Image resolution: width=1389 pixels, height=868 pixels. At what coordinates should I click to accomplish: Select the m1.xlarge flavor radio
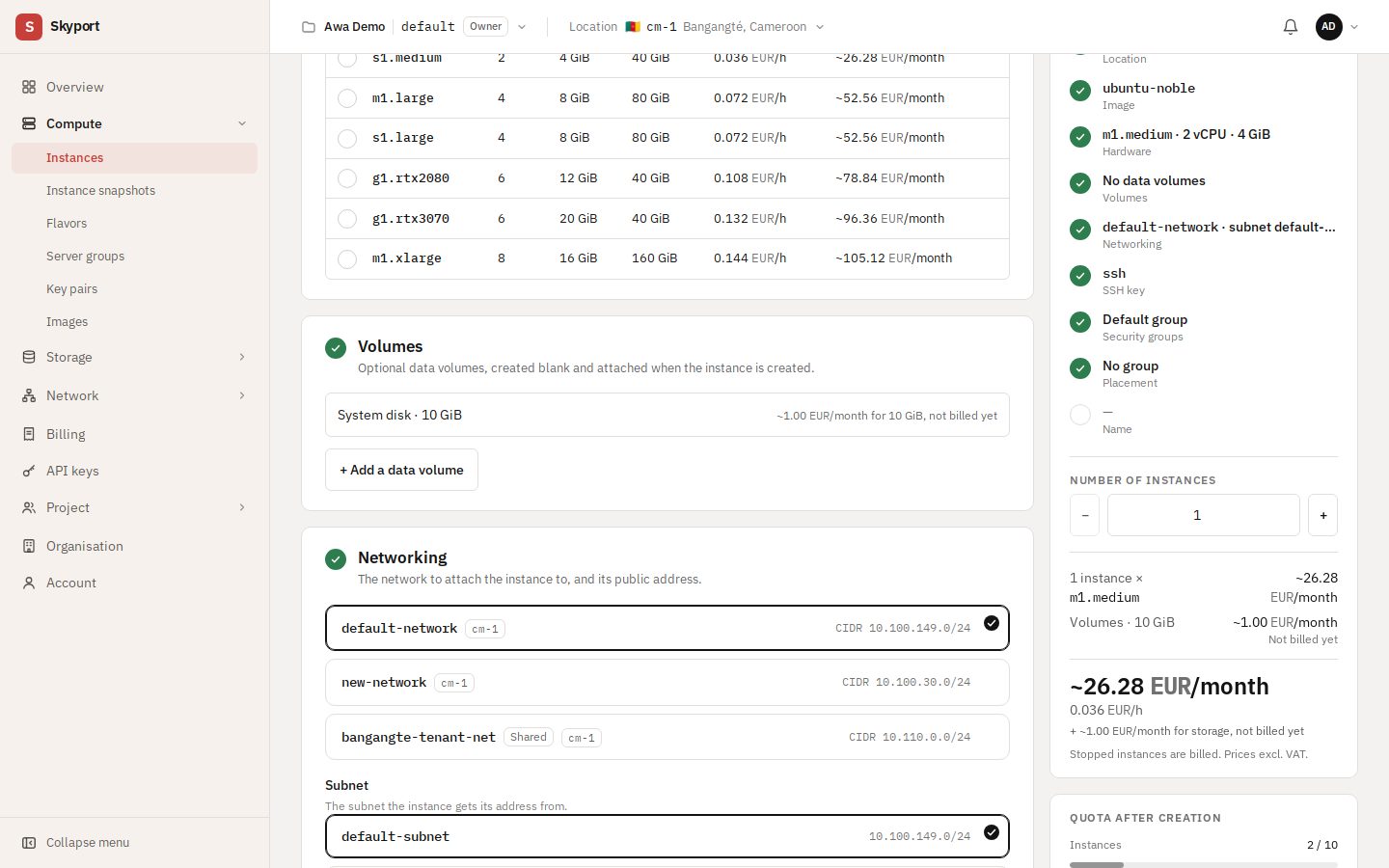click(347, 258)
